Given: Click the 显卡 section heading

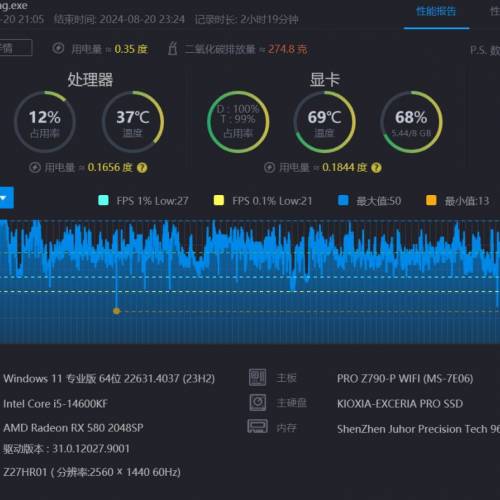Looking at the screenshot, I should pyautogui.click(x=325, y=80).
